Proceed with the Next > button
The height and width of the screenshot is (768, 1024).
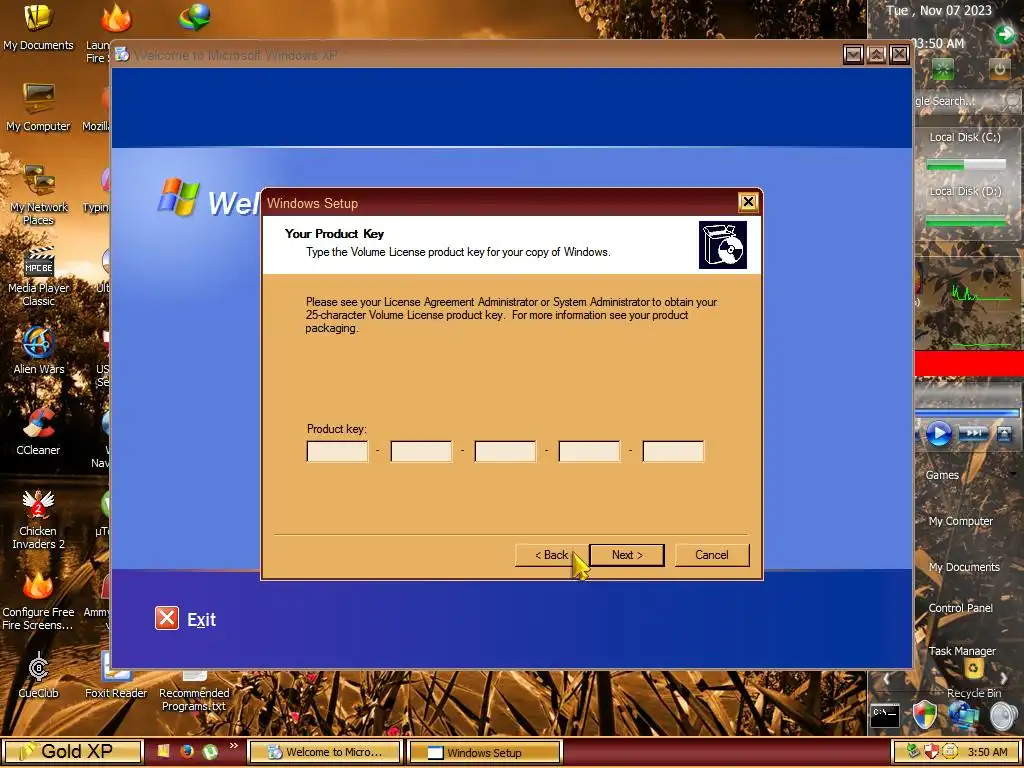627,555
